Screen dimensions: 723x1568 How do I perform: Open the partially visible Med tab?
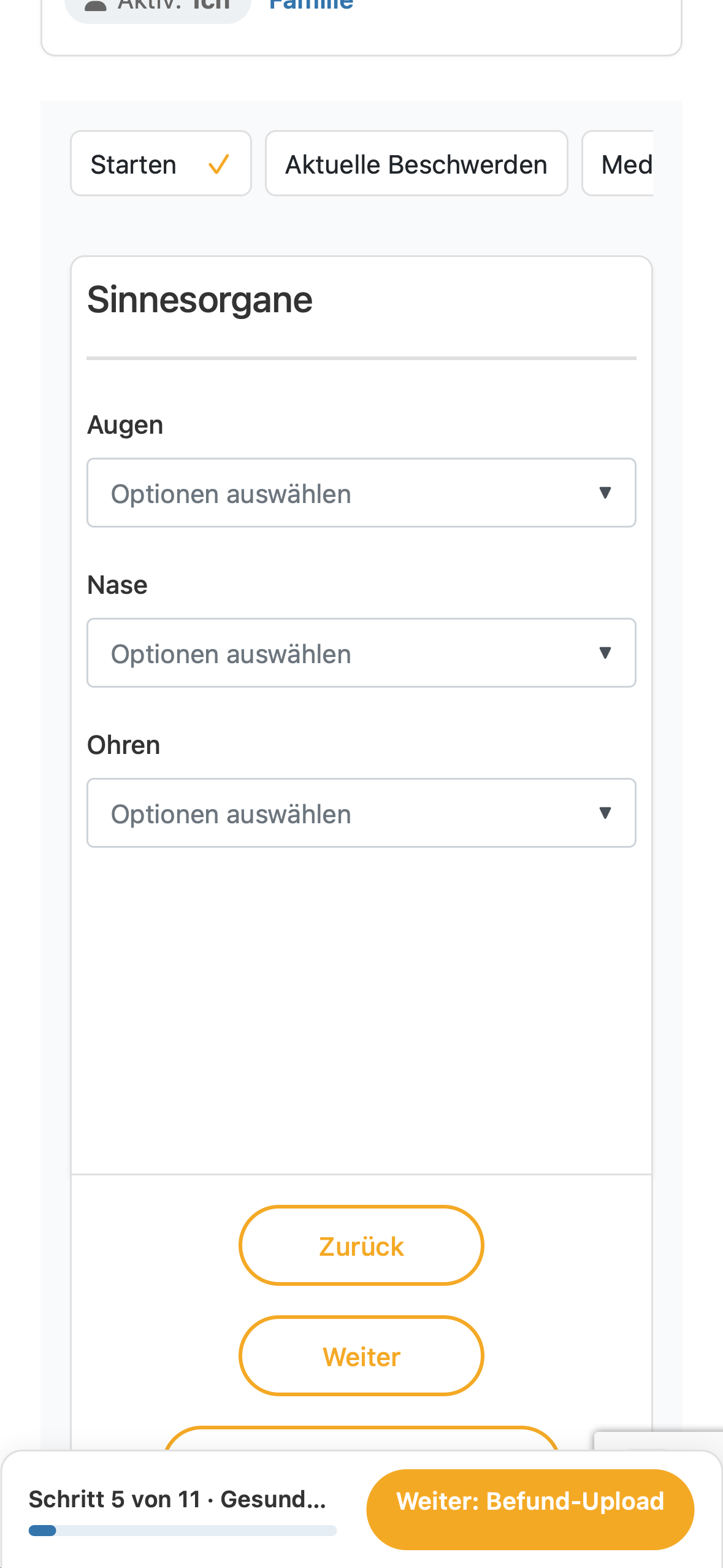point(618,164)
